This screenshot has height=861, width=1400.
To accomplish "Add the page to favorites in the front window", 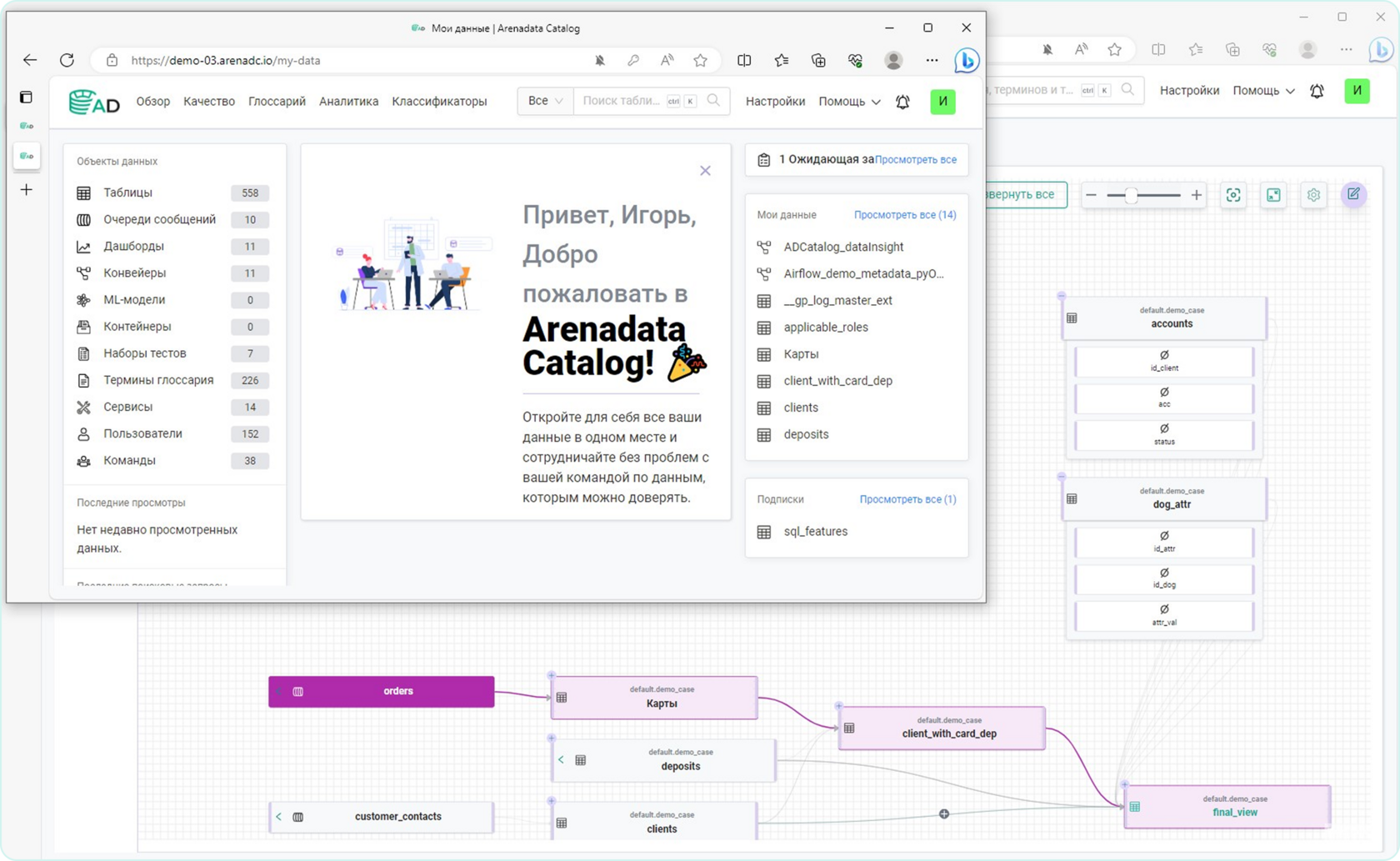I will click(x=701, y=60).
